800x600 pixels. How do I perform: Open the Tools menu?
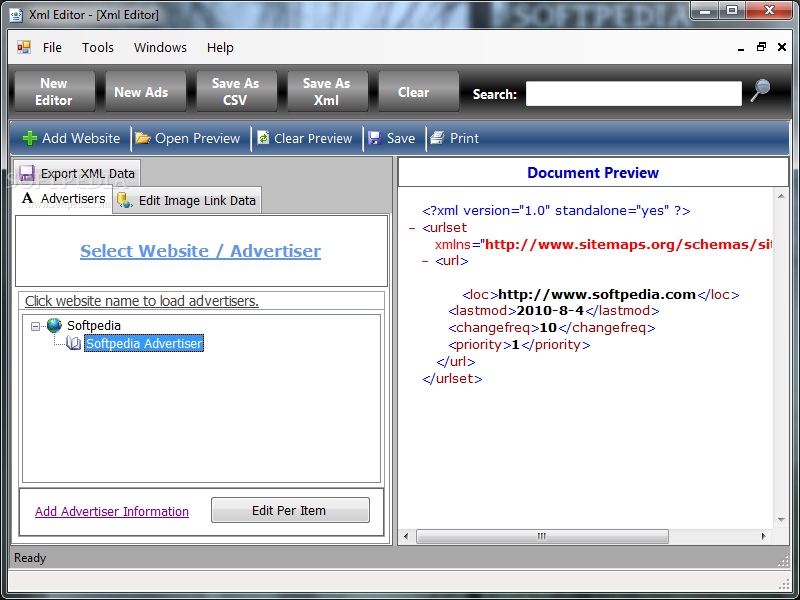pos(98,47)
